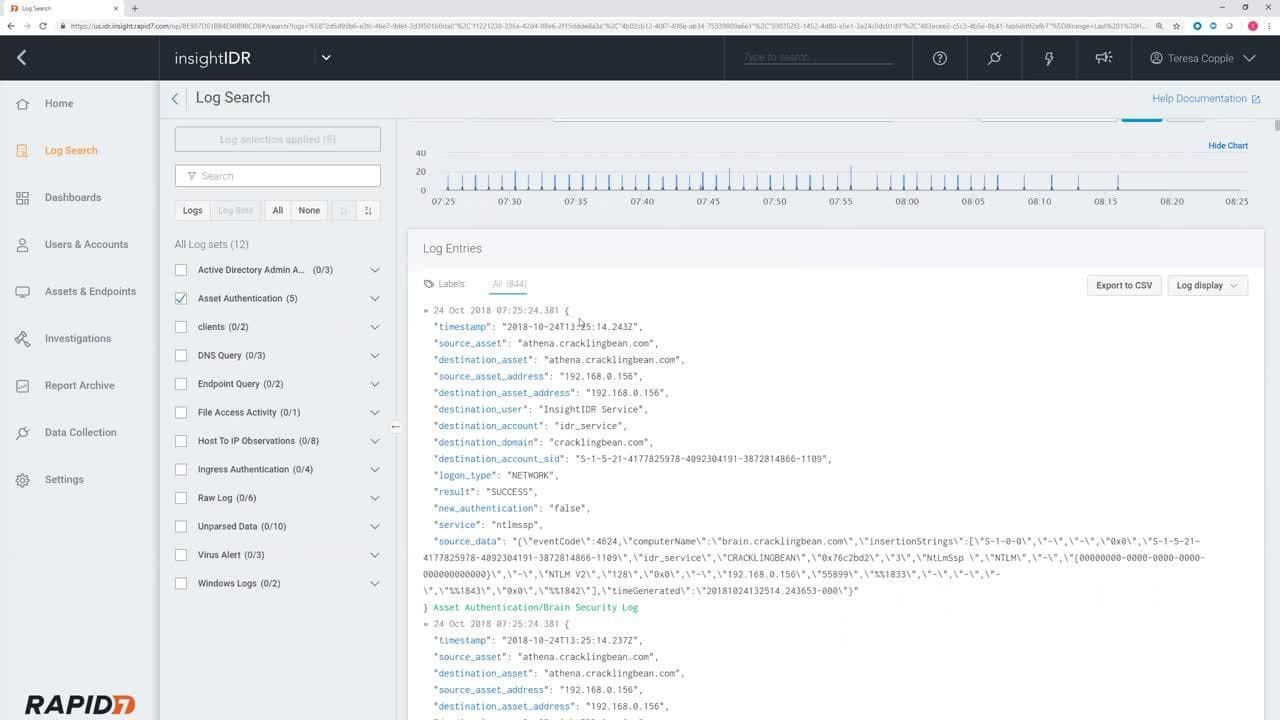Screen dimensions: 1280x720
Task: Click the Labels tag icon
Action: [429, 284]
